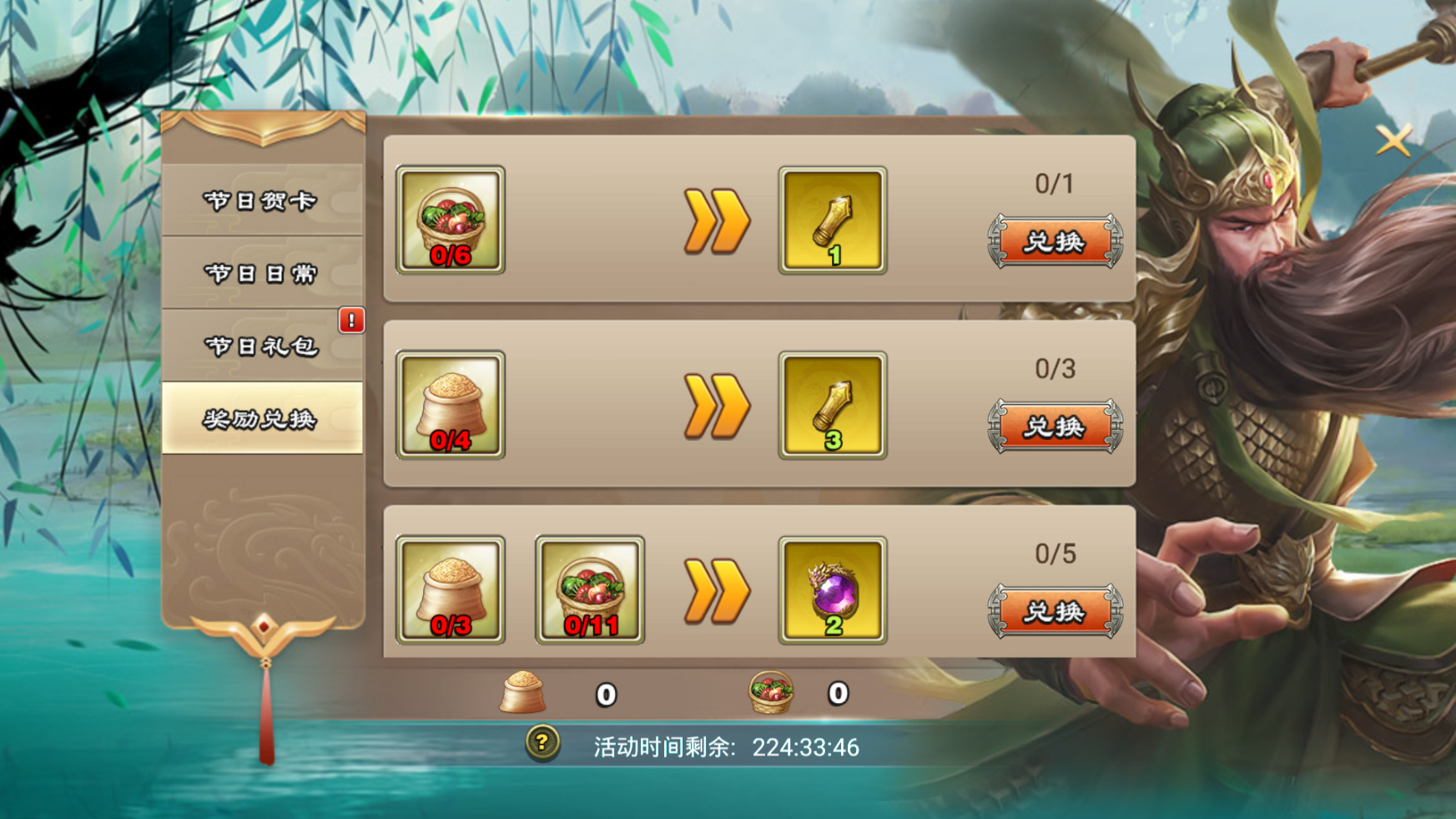
Task: Open the question mark help icon
Action: point(542,742)
